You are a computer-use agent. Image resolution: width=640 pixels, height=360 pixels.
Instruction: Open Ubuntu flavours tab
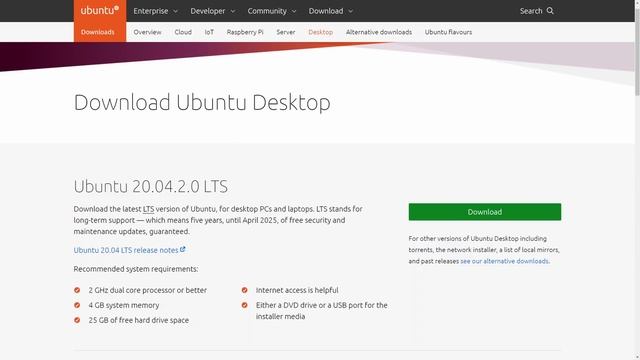[448, 32]
